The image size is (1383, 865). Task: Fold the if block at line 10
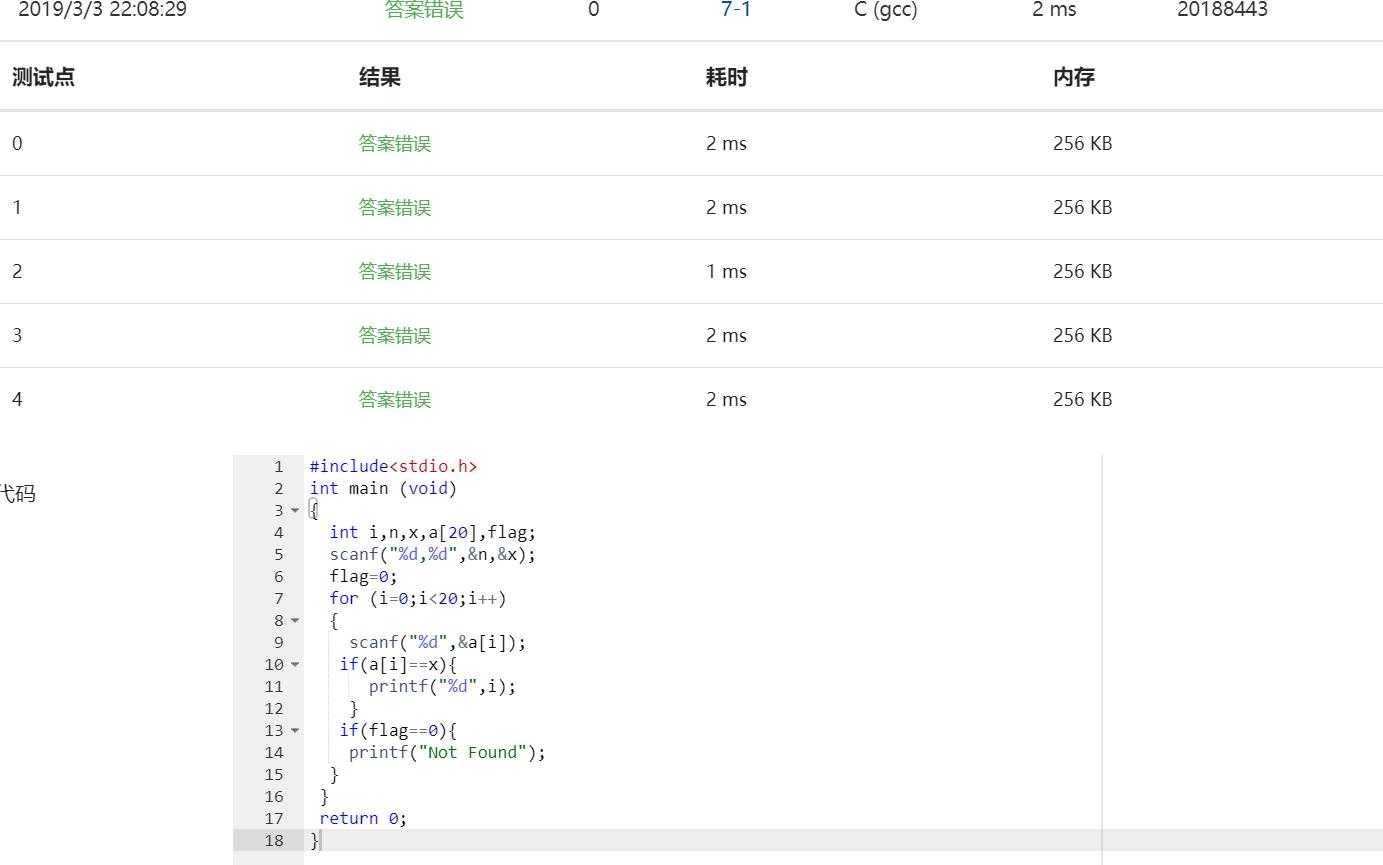point(295,665)
